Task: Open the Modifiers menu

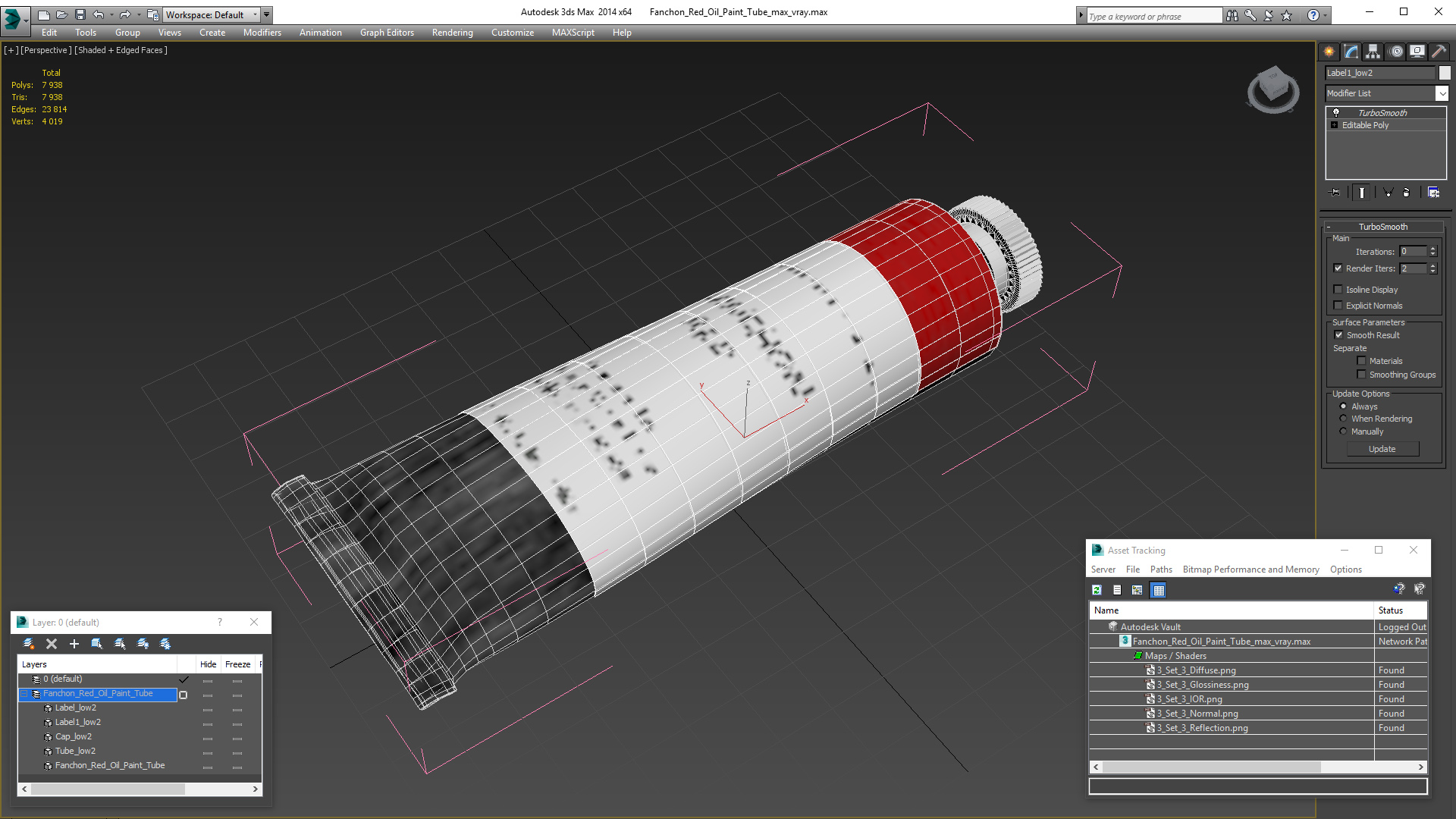Action: click(x=262, y=33)
